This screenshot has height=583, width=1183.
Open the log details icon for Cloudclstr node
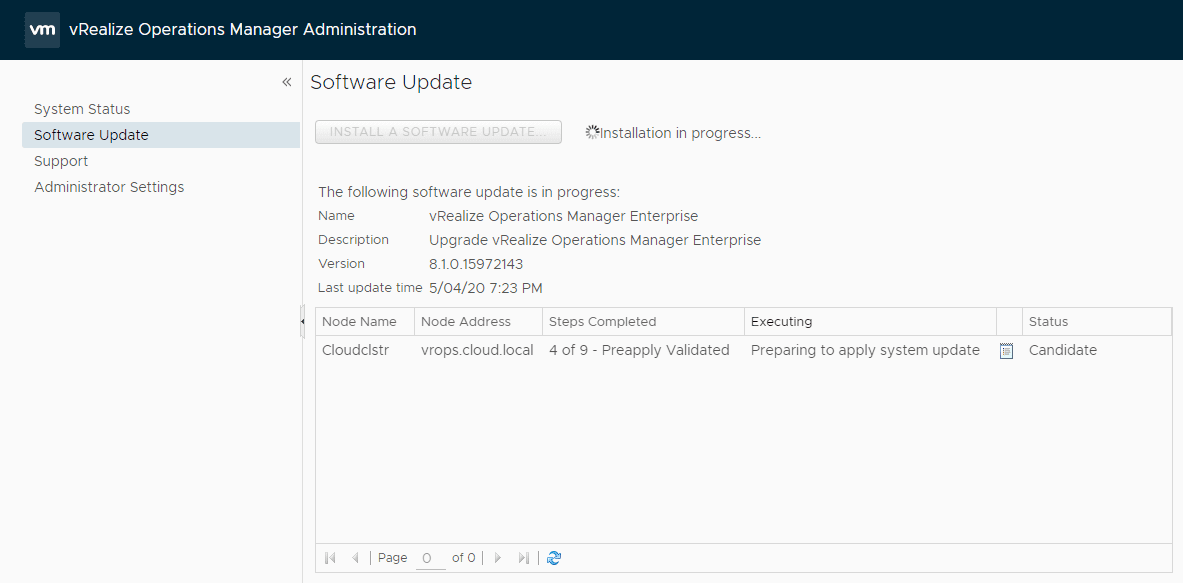point(1008,350)
